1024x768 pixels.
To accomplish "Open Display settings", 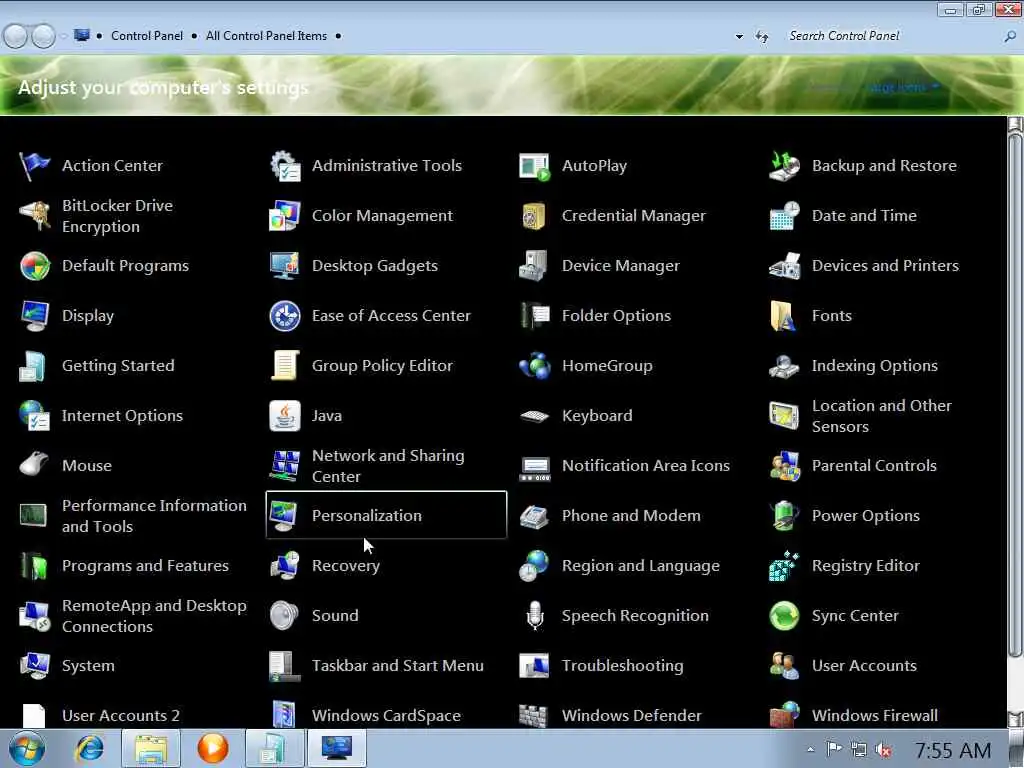I will point(67,316).
